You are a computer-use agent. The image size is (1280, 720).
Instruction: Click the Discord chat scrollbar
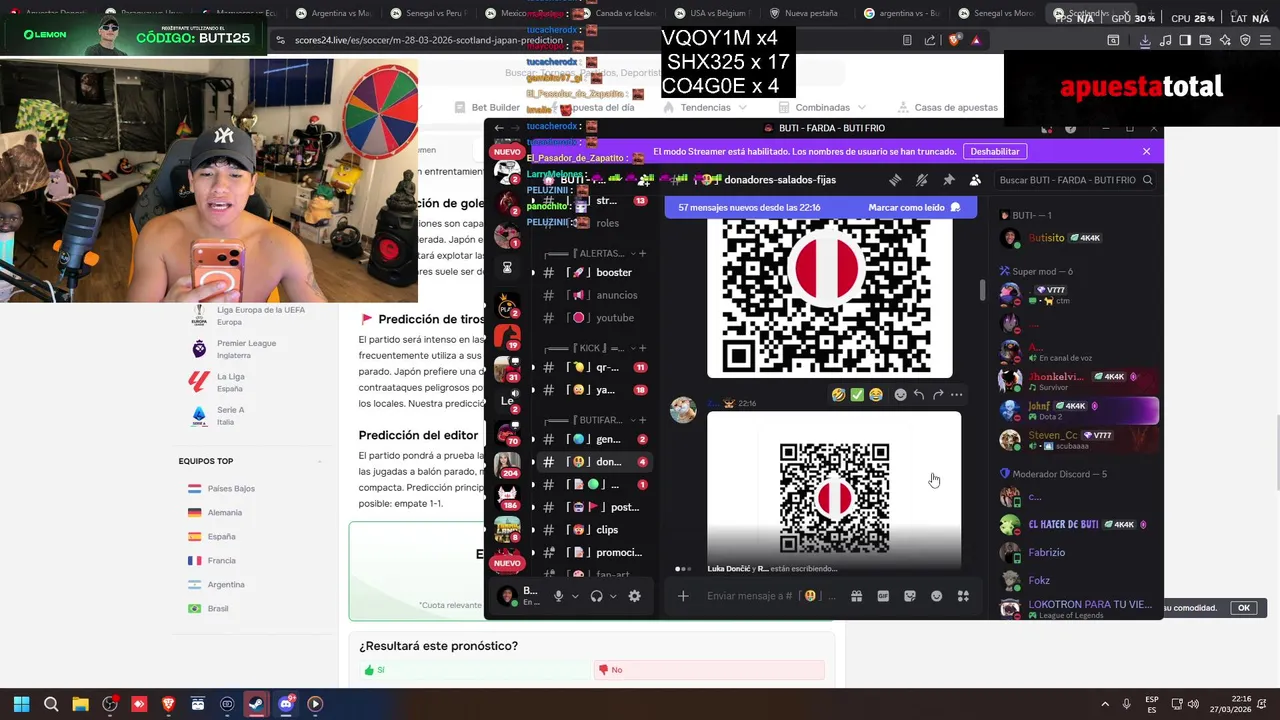982,290
